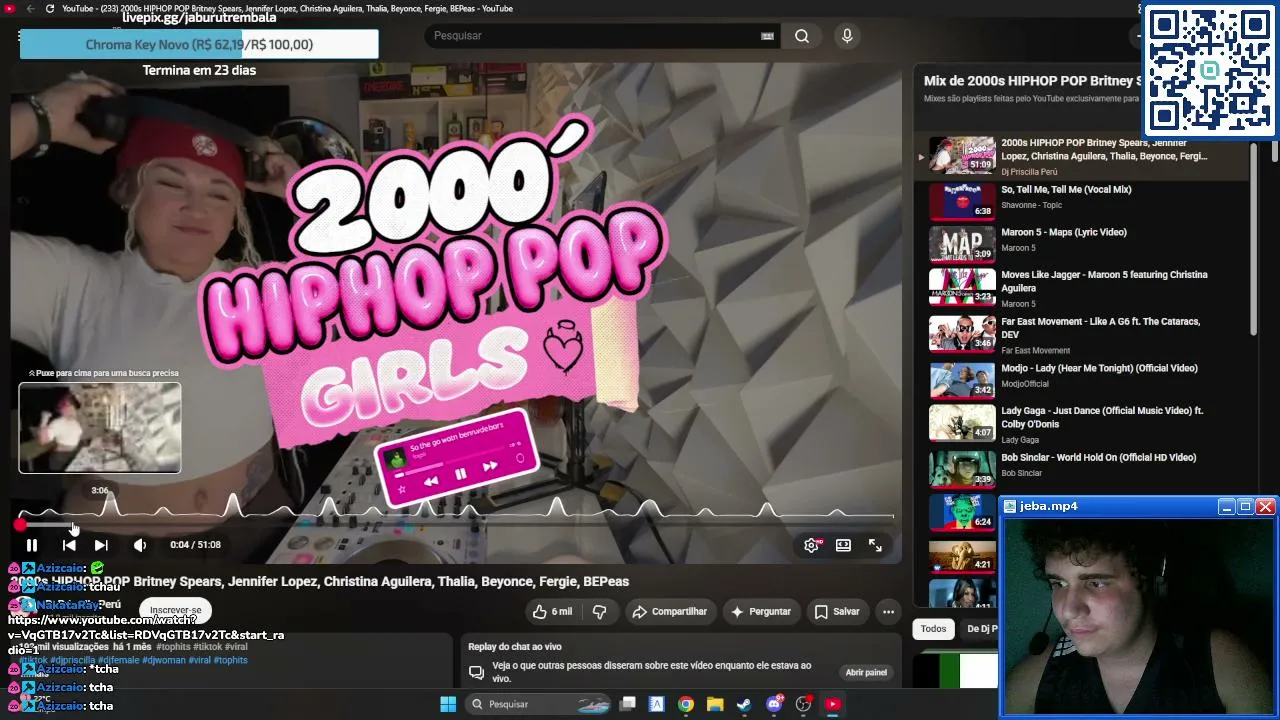Viewport: 1280px width, 720px height.
Task: Seek the video progress bar
Action: pos(456,525)
